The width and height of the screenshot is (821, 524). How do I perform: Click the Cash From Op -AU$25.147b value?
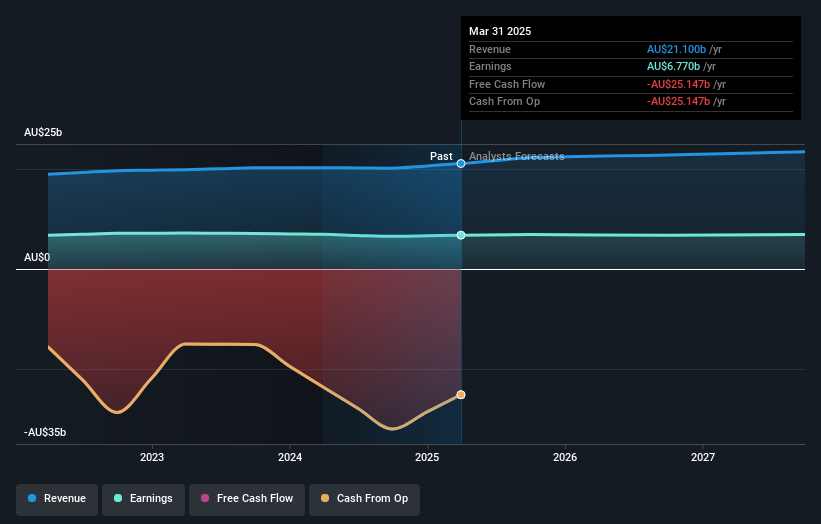tap(679, 102)
